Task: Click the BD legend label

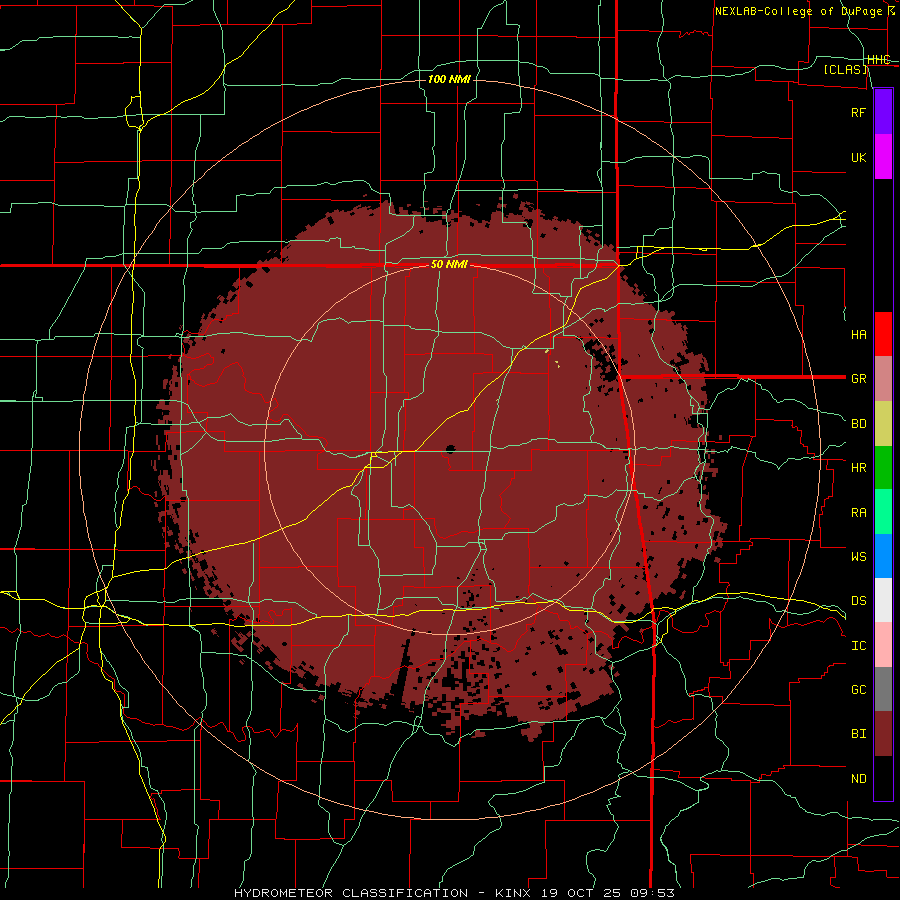Action: point(858,424)
